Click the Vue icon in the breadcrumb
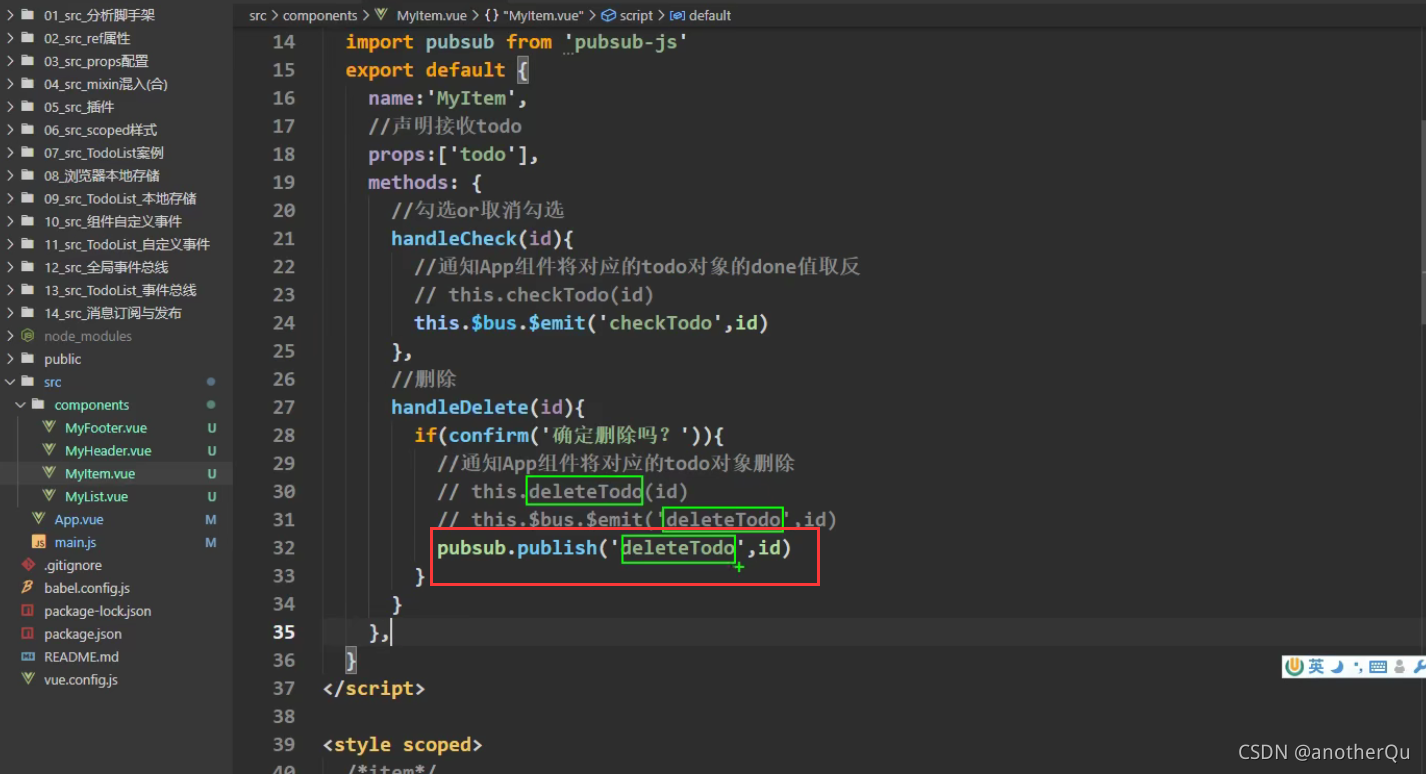The width and height of the screenshot is (1426, 774). point(381,15)
